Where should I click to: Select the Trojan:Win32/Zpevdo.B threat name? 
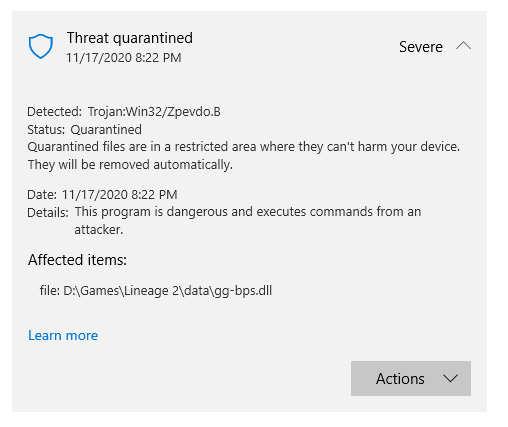point(154,112)
